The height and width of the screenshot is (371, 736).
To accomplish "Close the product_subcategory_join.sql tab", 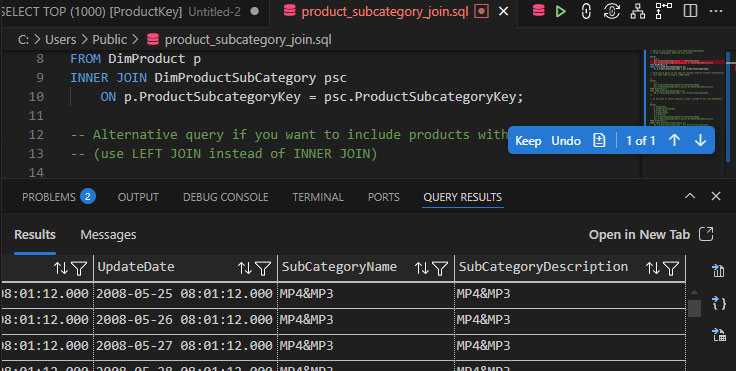I will [503, 11].
